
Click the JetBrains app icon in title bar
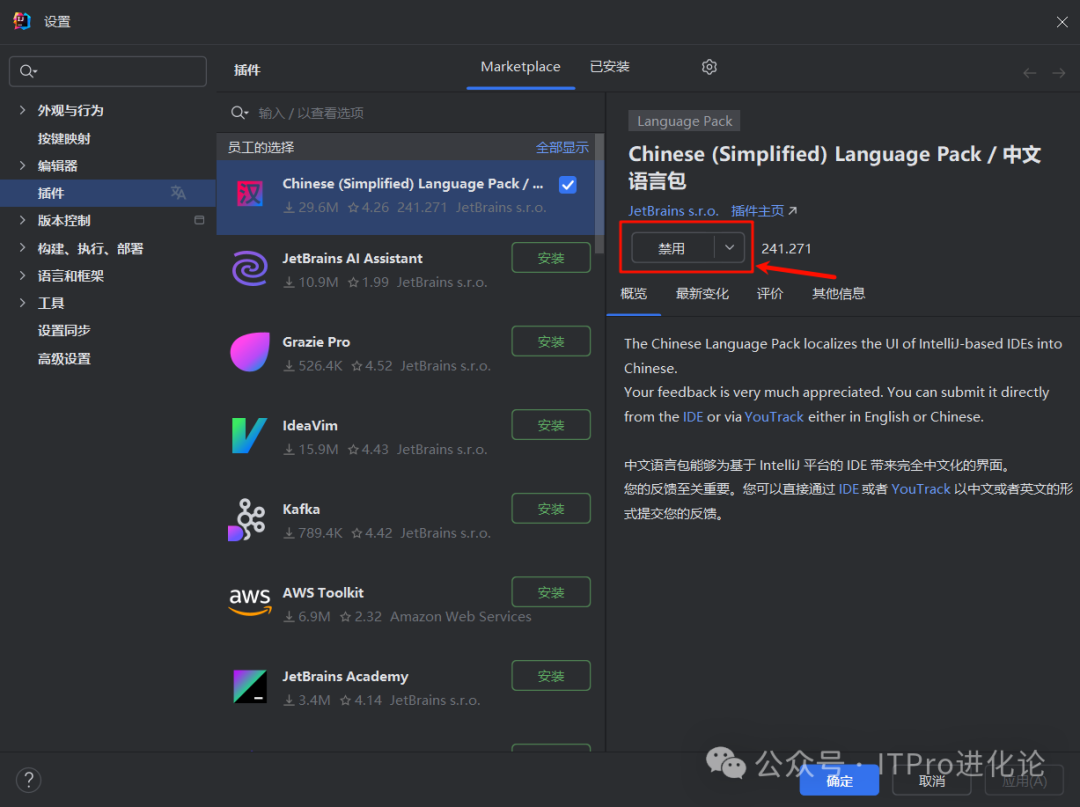pos(21,21)
